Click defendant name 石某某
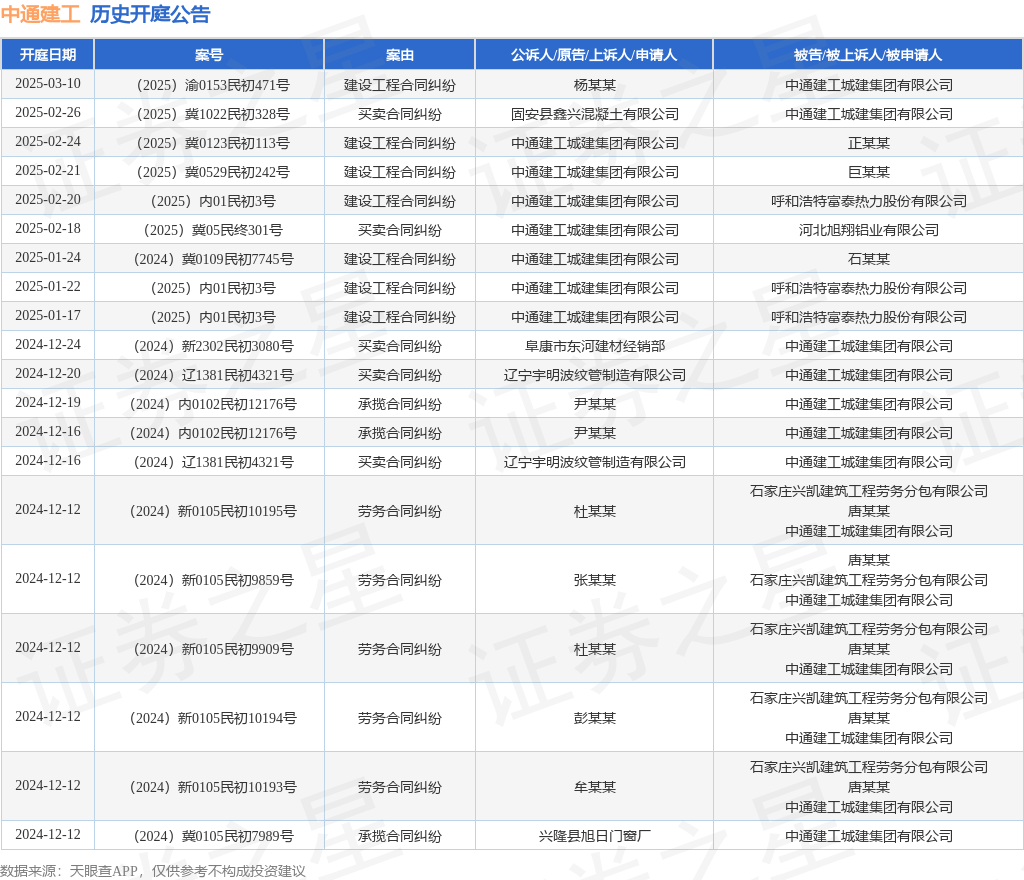The height and width of the screenshot is (880, 1024). pos(868,259)
